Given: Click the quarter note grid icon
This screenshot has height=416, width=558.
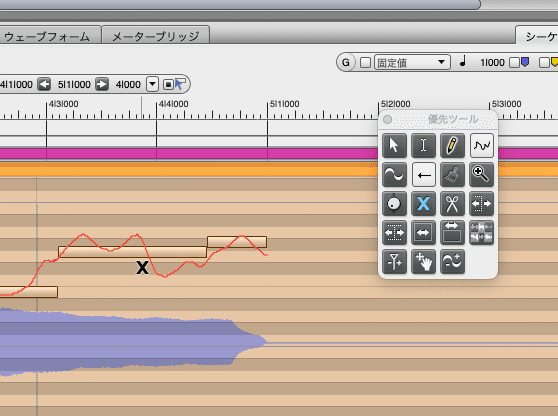Looking at the screenshot, I should coord(463,62).
